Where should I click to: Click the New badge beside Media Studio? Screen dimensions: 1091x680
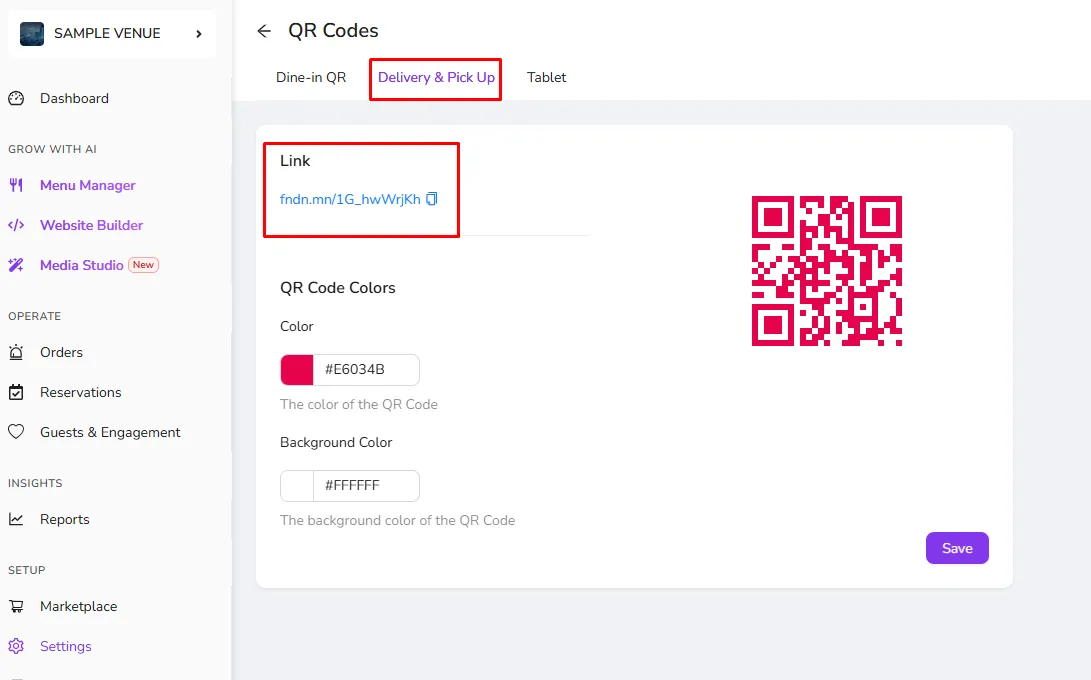click(x=143, y=264)
